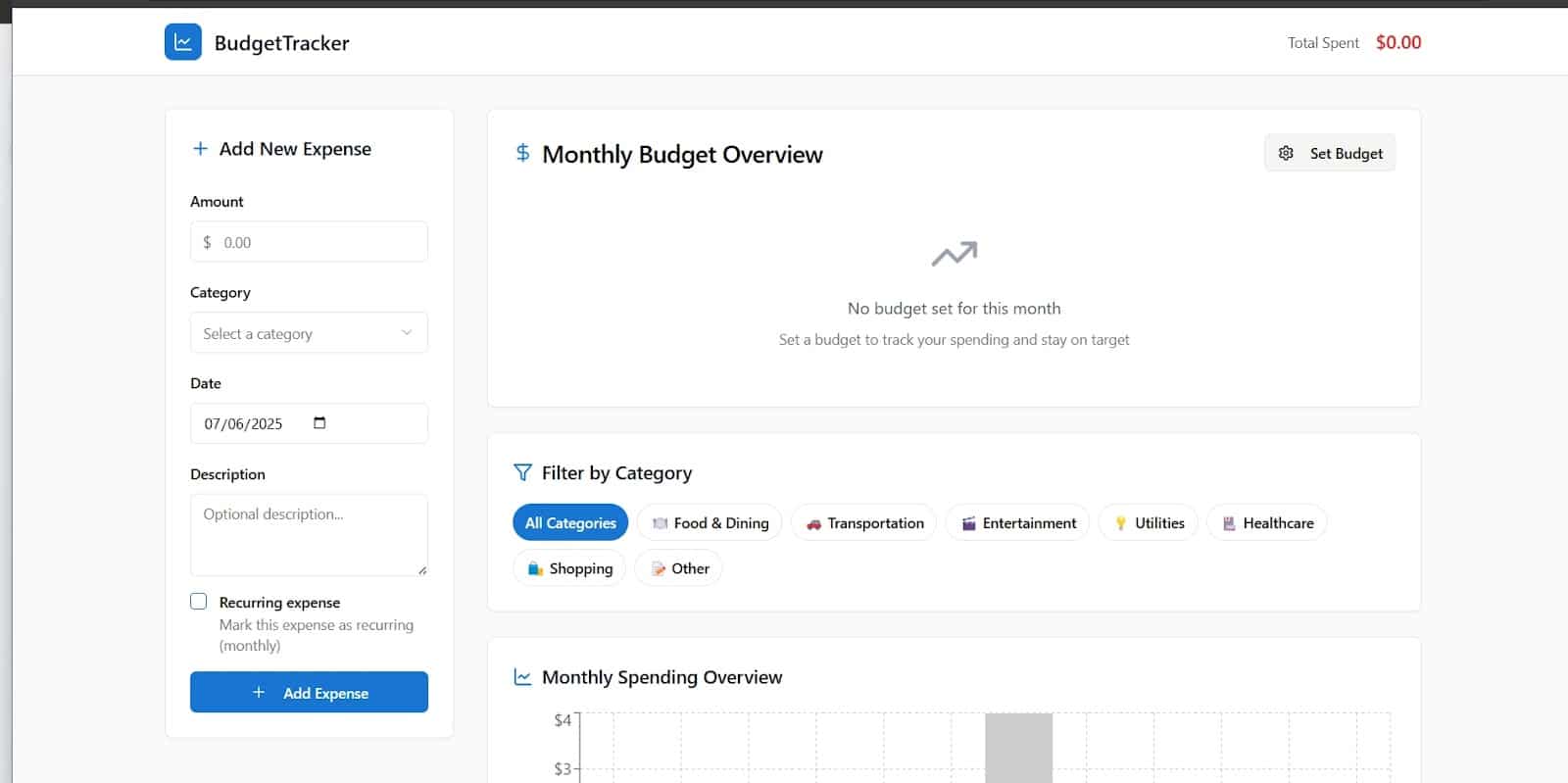This screenshot has width=1568, height=783.
Task: Click the Food & Dining plate icon
Action: coord(660,523)
